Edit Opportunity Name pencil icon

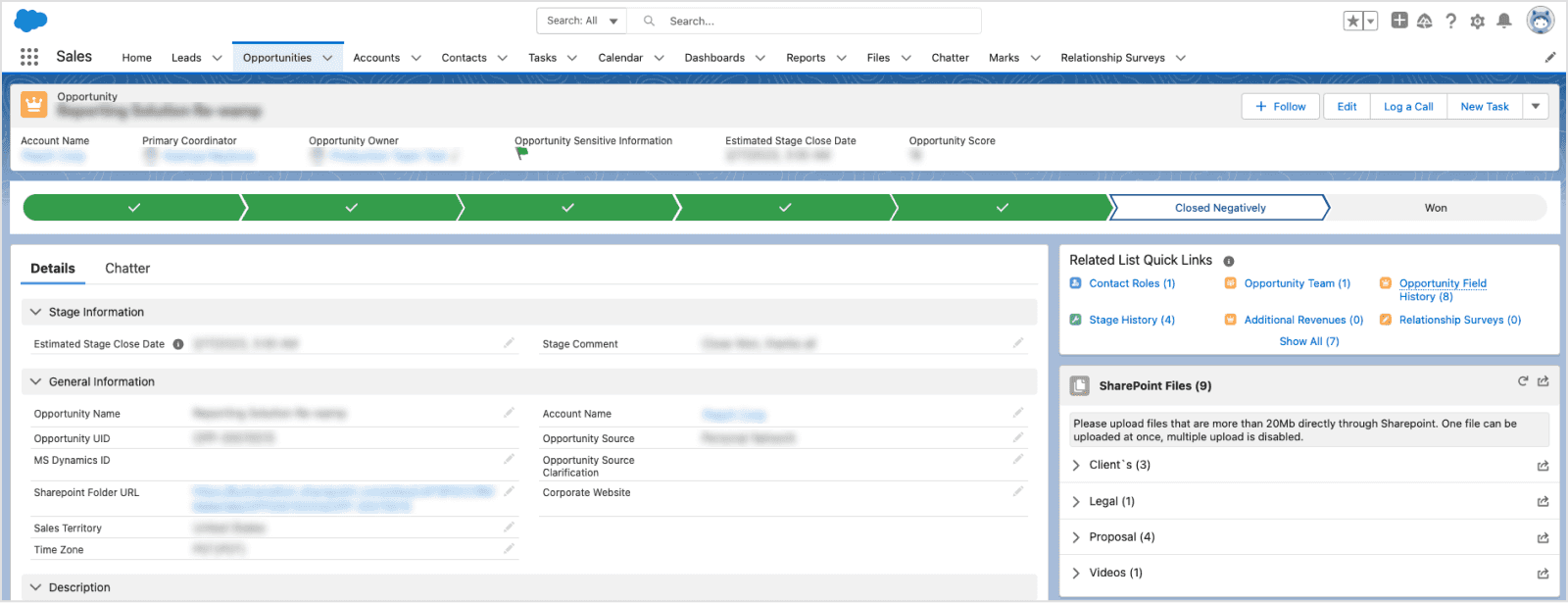(509, 412)
